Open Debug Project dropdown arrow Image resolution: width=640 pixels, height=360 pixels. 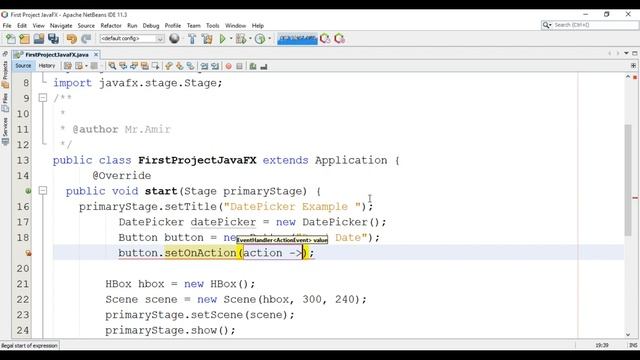point(250,39)
